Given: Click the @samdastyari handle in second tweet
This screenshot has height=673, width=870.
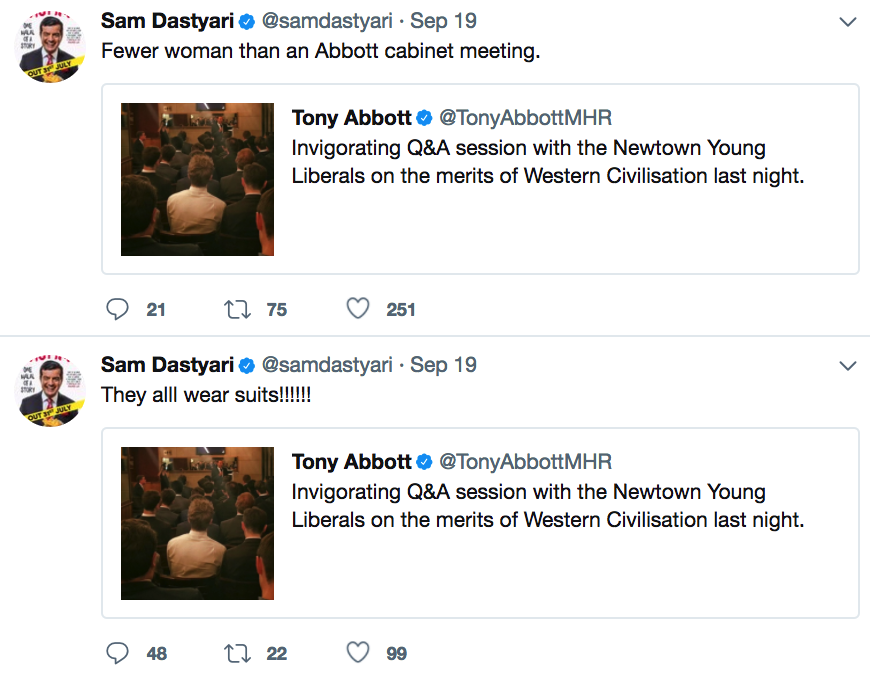Looking at the screenshot, I should [327, 366].
